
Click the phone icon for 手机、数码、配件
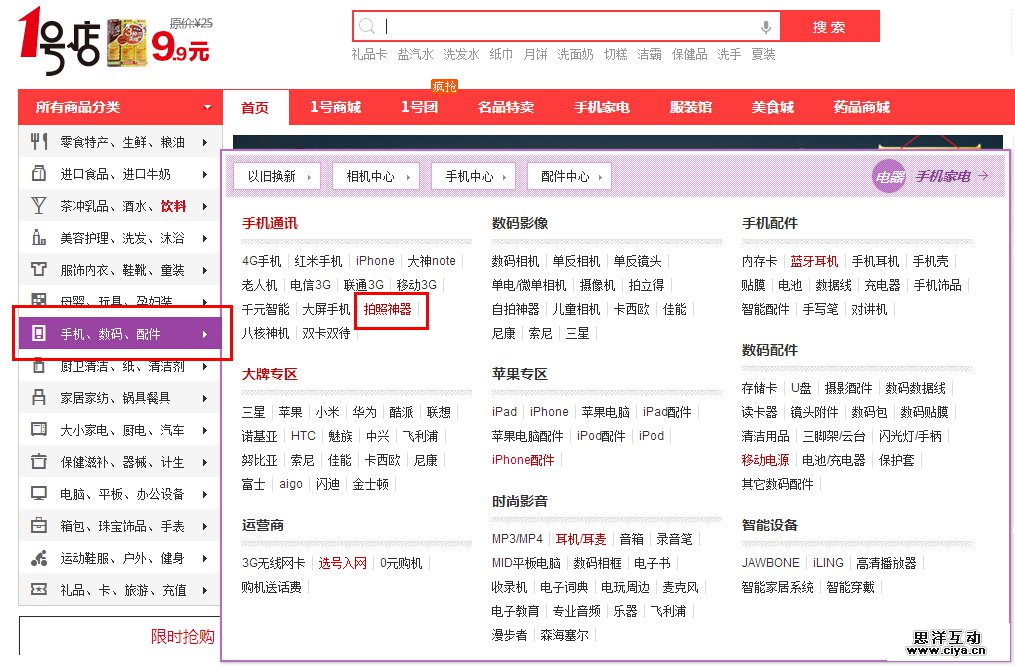tap(39, 333)
